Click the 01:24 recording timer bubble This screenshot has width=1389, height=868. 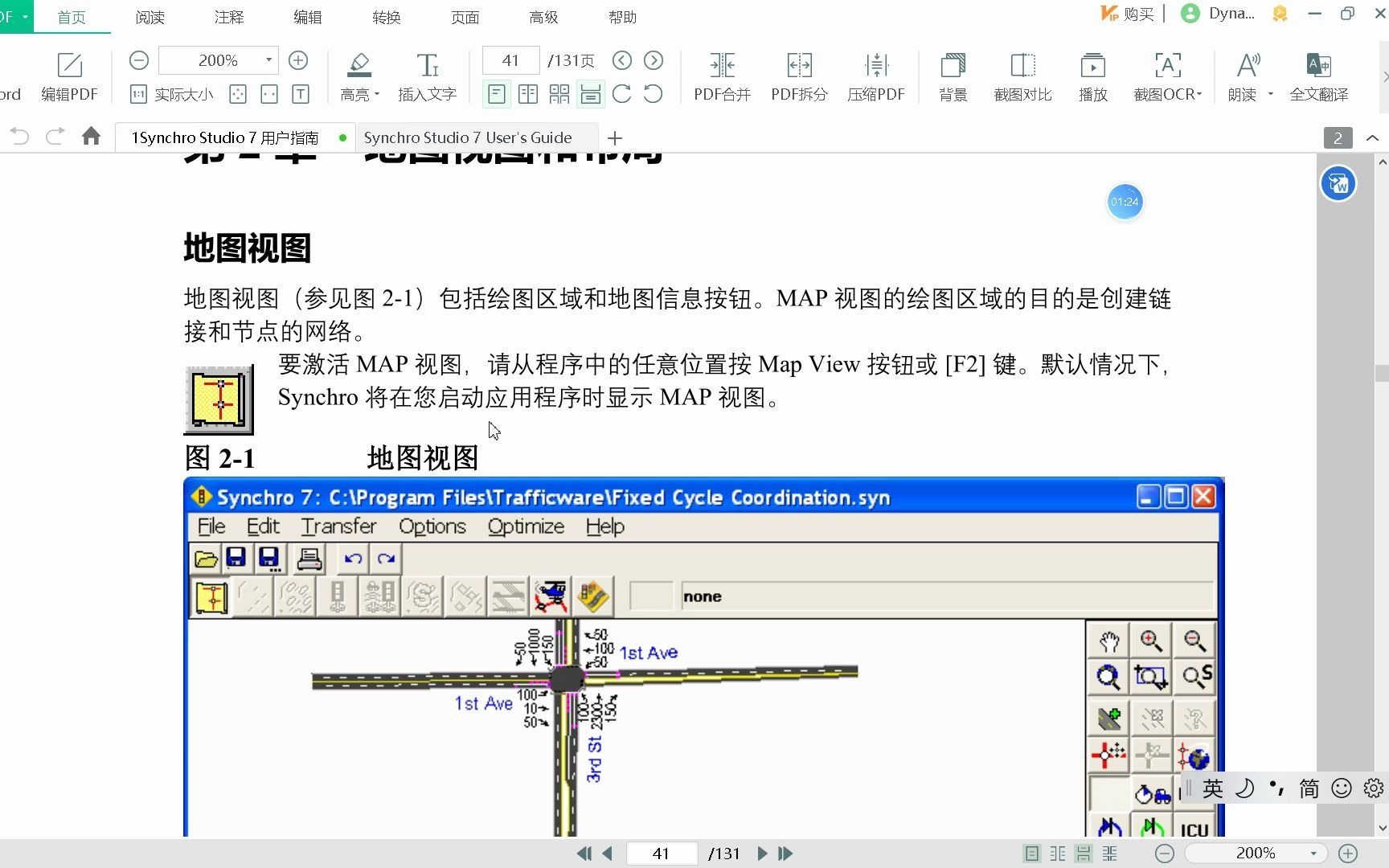tap(1125, 202)
